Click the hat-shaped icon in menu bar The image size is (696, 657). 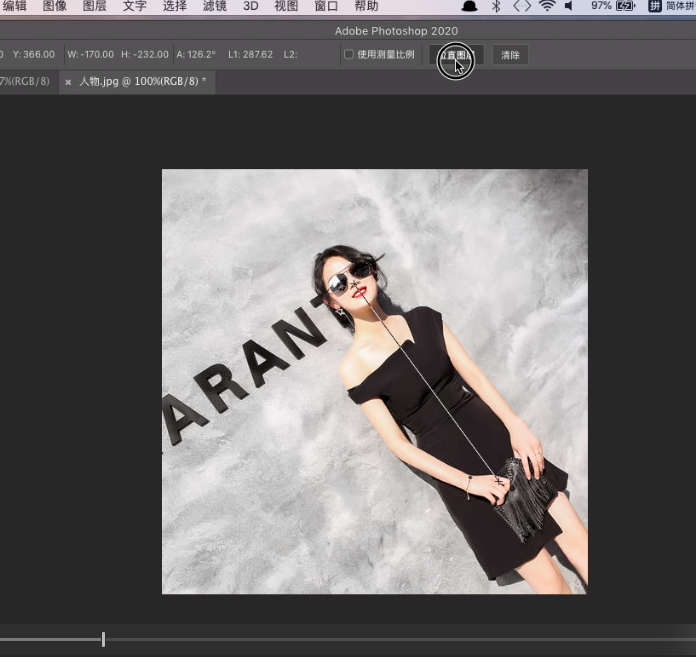pyautogui.click(x=469, y=6)
